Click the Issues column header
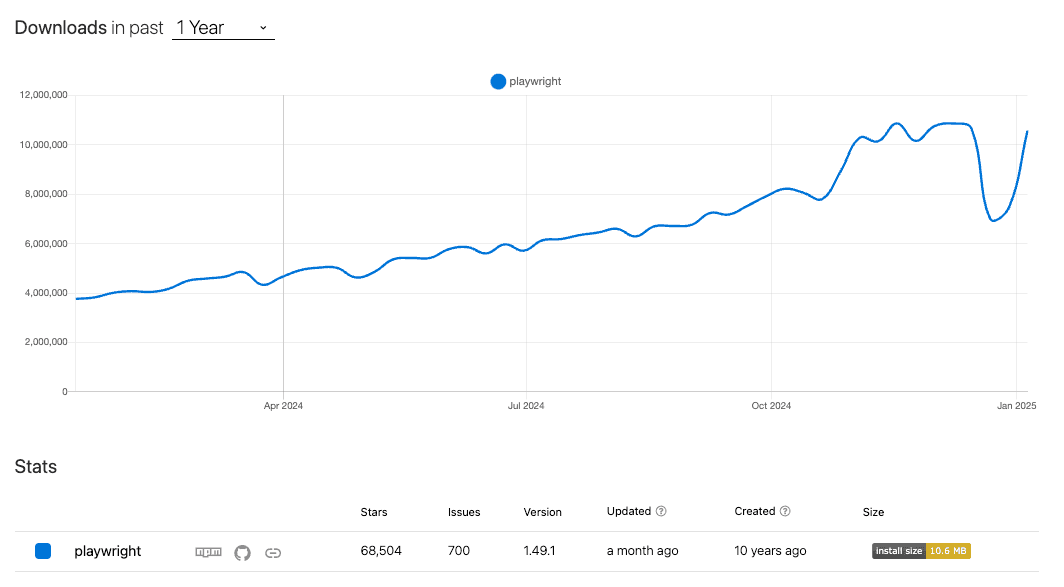The height and width of the screenshot is (587, 1064). (x=463, y=511)
